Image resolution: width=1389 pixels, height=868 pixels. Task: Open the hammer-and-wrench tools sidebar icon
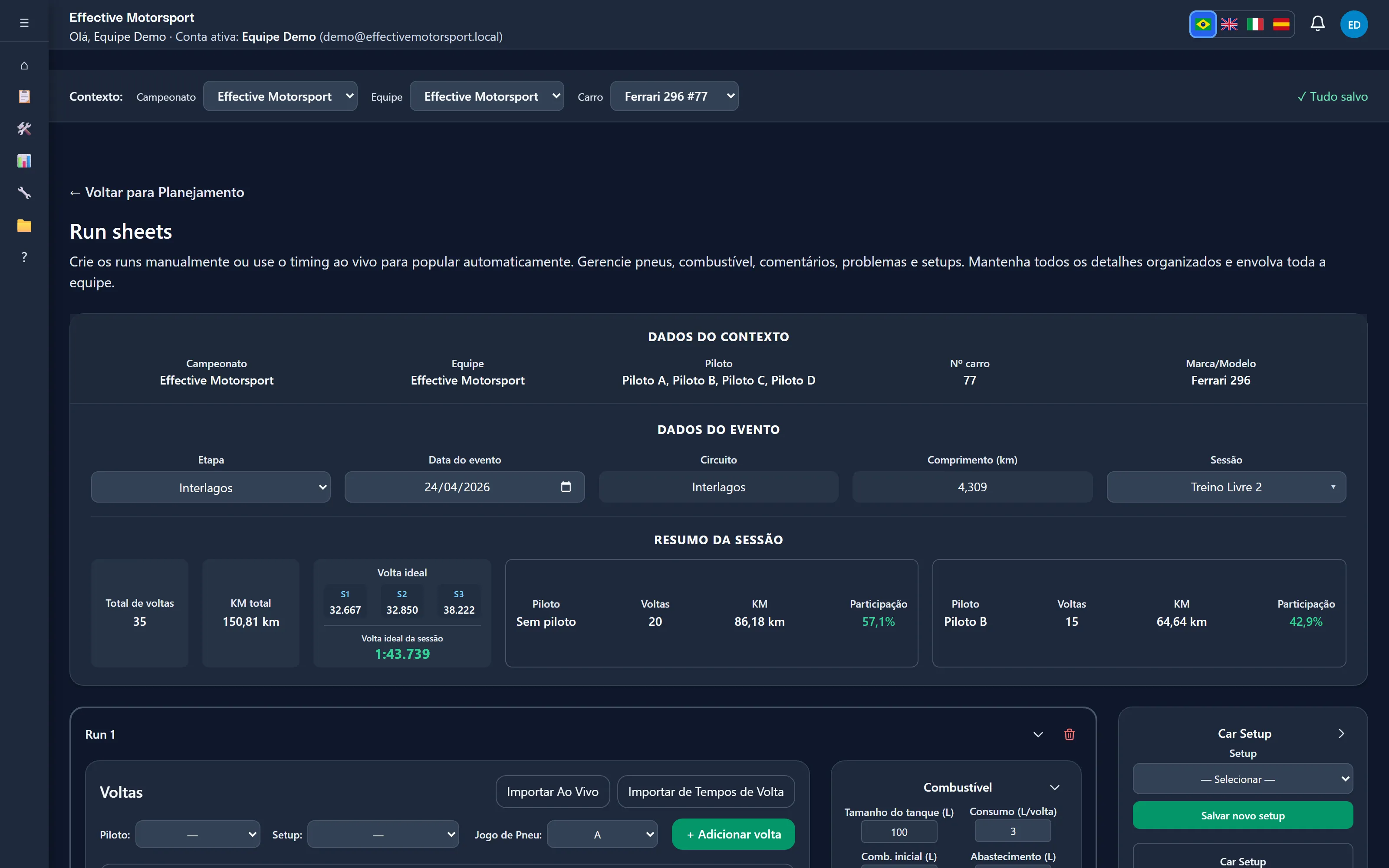[x=24, y=128]
